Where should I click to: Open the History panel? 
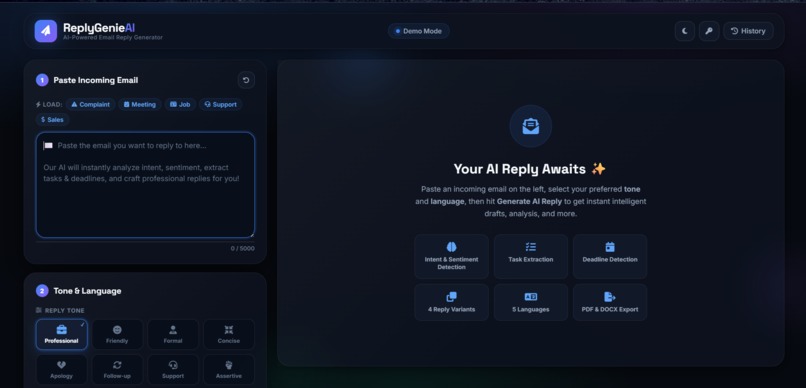click(748, 31)
